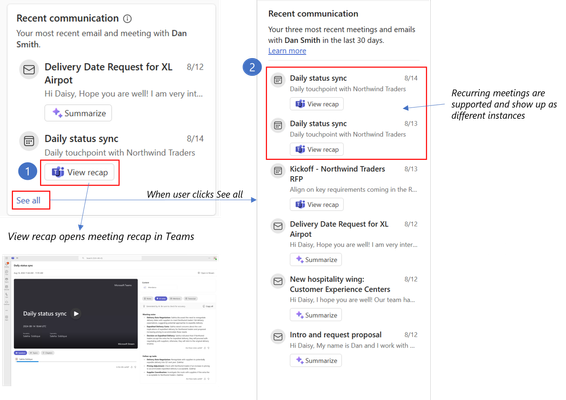Play the Daily status sync recording

76,314
